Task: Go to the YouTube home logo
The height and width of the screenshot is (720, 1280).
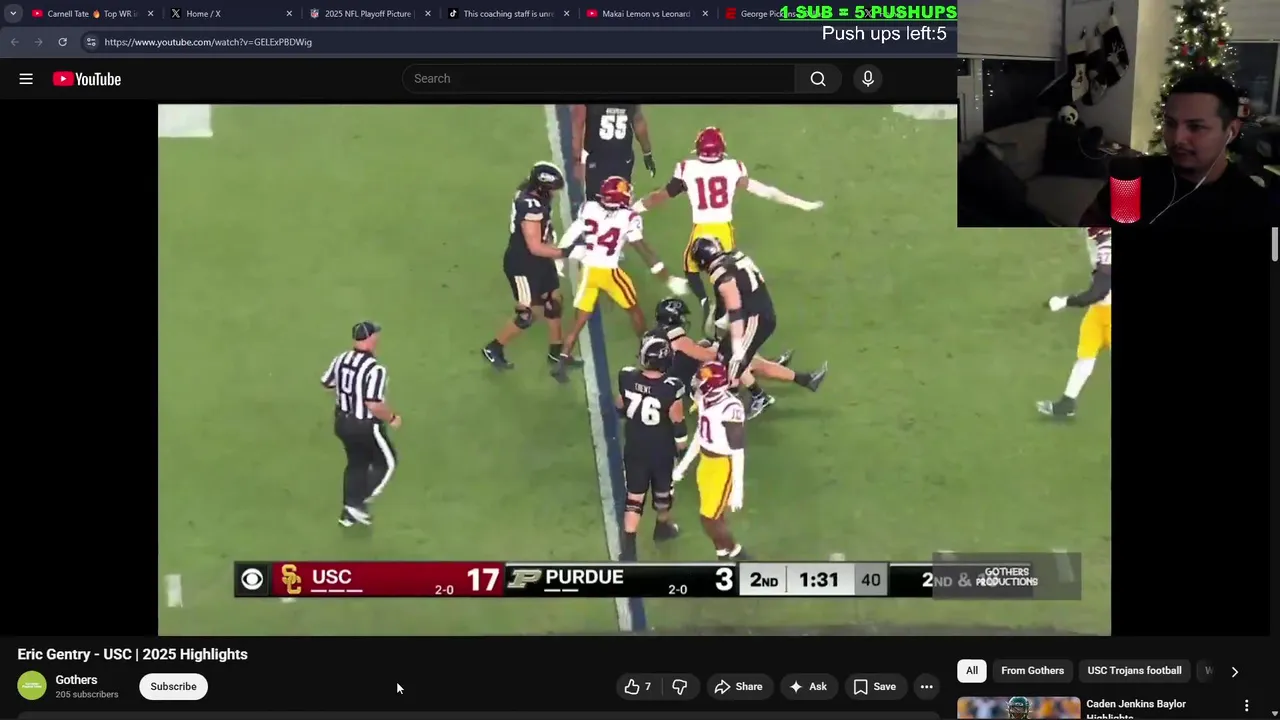Action: 87,79
